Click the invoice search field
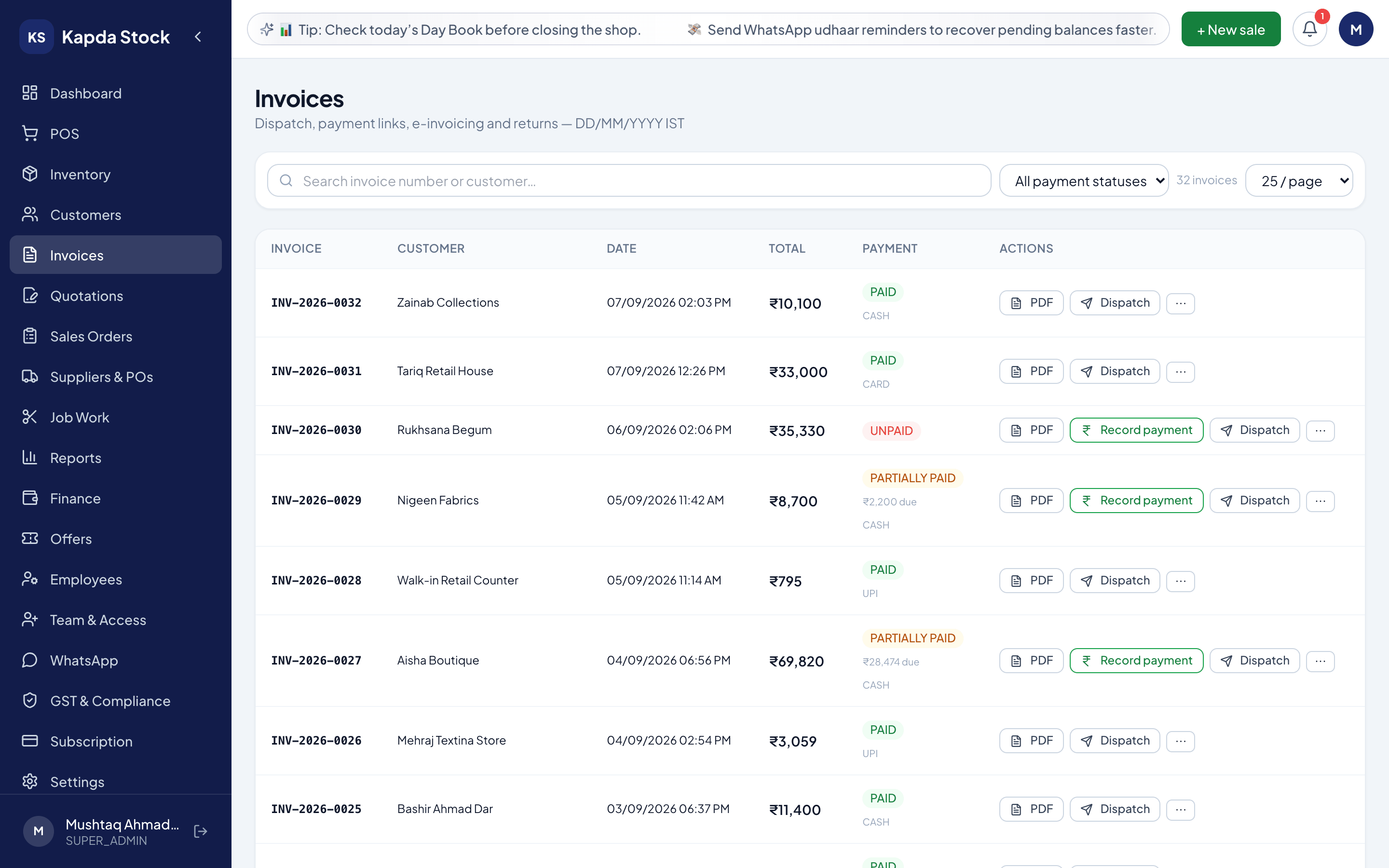The image size is (1389, 868). pyautogui.click(x=629, y=181)
